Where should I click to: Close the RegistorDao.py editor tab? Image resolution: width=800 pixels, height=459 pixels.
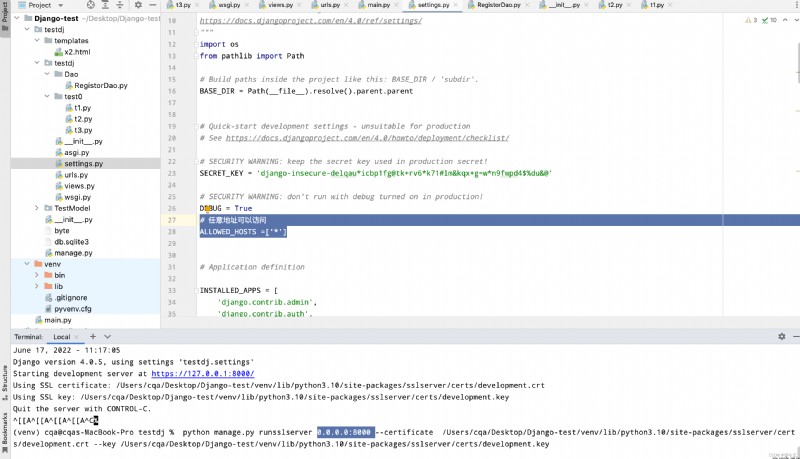pyautogui.click(x=528, y=5)
